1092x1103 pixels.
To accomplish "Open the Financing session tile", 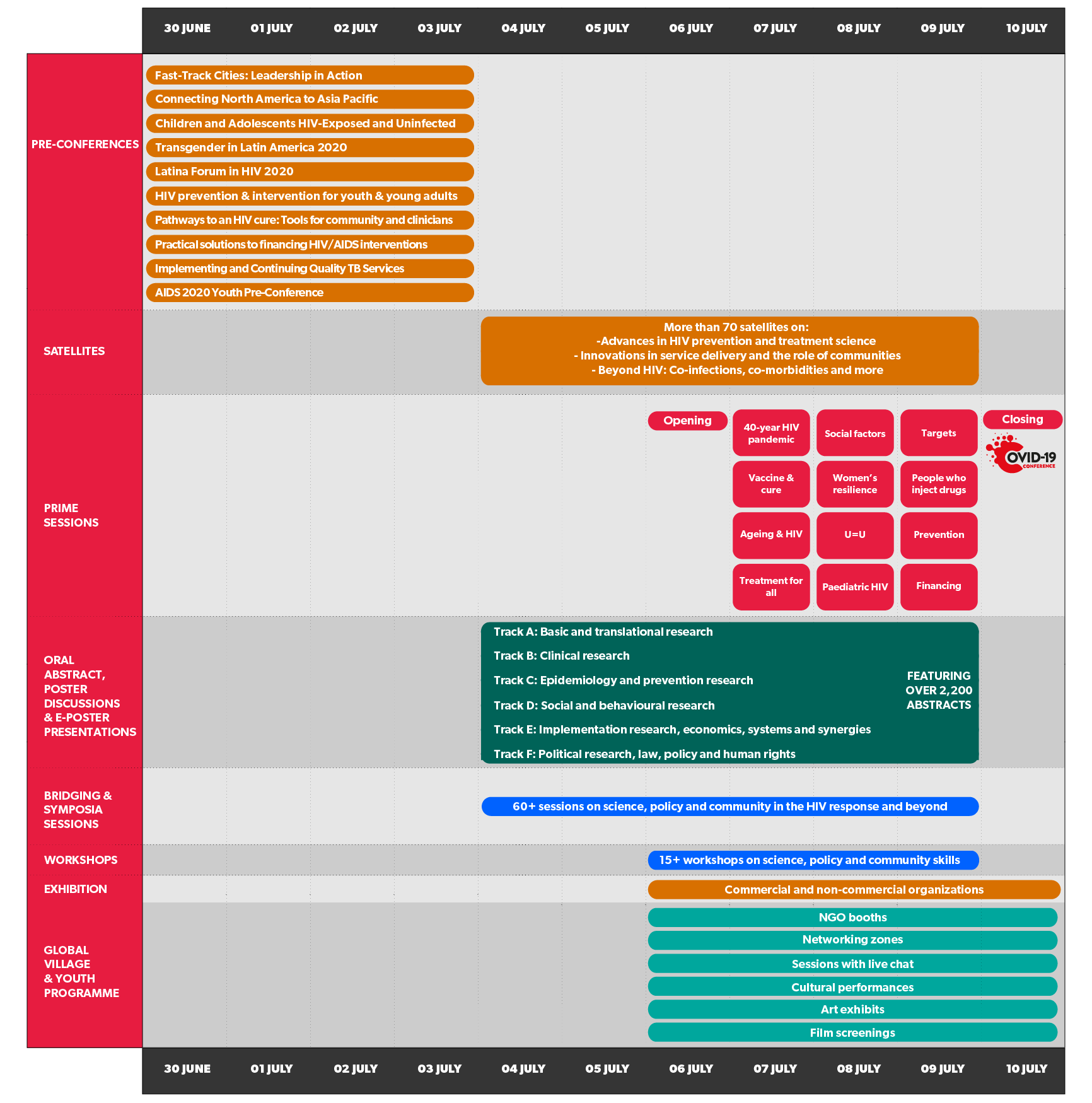I will pyautogui.click(x=939, y=587).
